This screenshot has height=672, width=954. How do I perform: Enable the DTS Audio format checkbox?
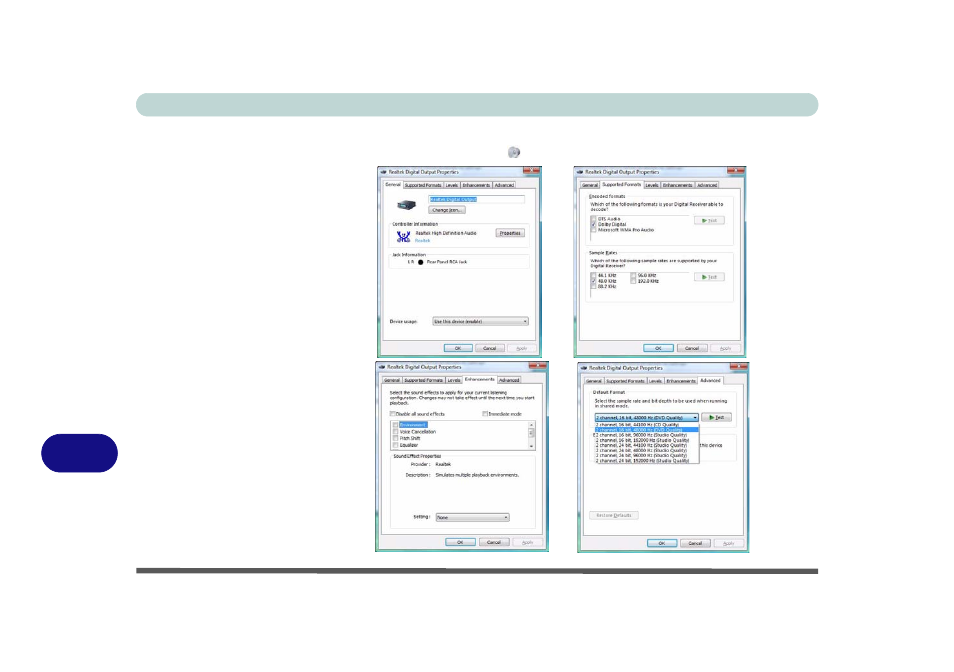point(593,219)
